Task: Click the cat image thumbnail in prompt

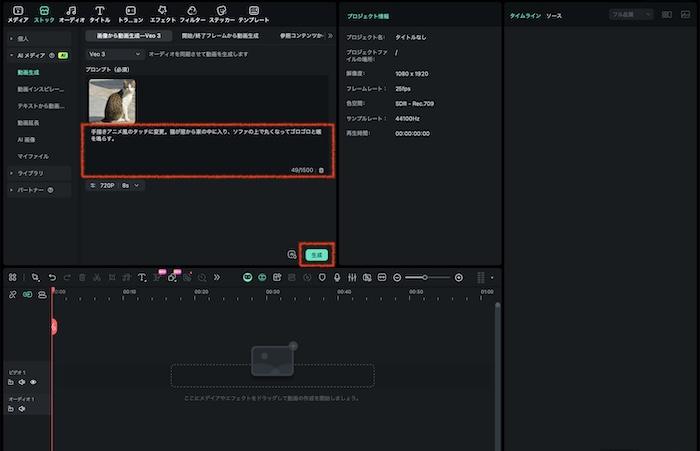Action: point(112,100)
